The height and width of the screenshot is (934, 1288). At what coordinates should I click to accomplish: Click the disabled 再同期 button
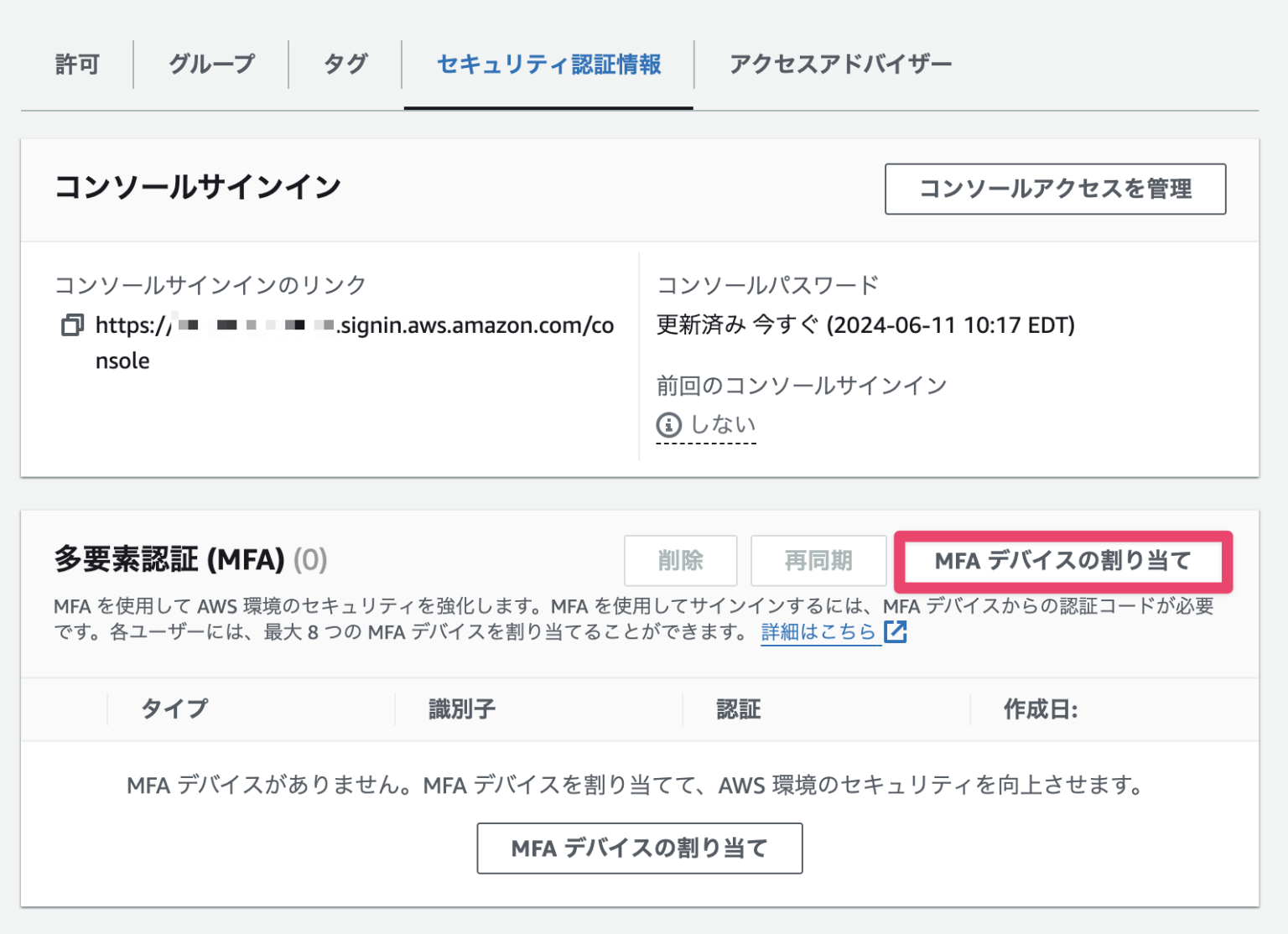coord(818,561)
